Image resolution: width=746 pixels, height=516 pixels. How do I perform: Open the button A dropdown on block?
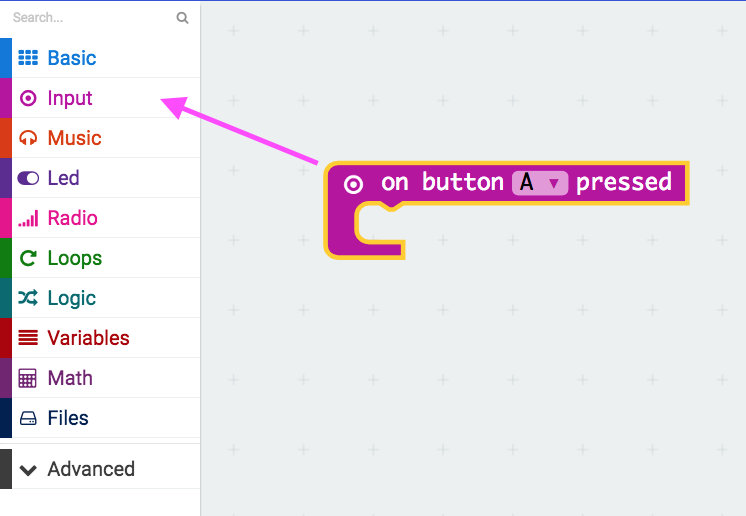[x=540, y=183]
